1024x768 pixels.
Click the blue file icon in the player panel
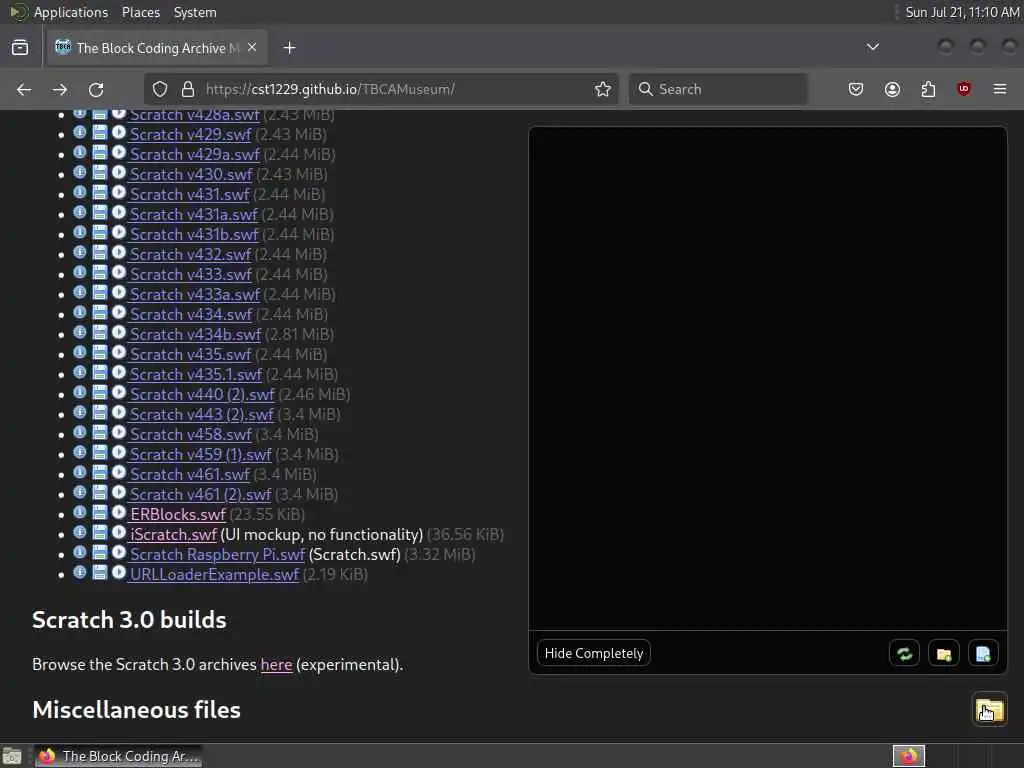pyautogui.click(x=983, y=653)
